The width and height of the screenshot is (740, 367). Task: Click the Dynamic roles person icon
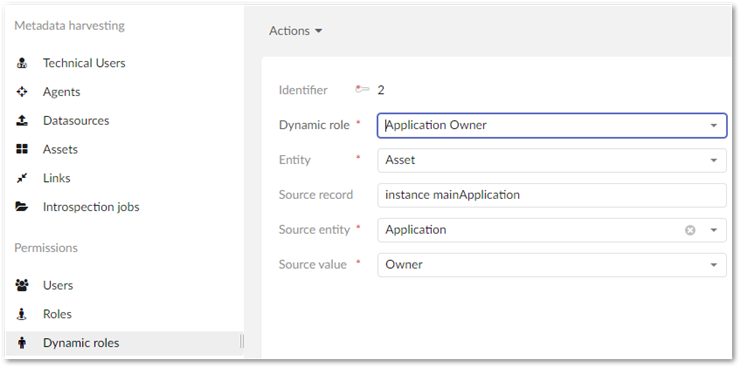tap(22, 343)
